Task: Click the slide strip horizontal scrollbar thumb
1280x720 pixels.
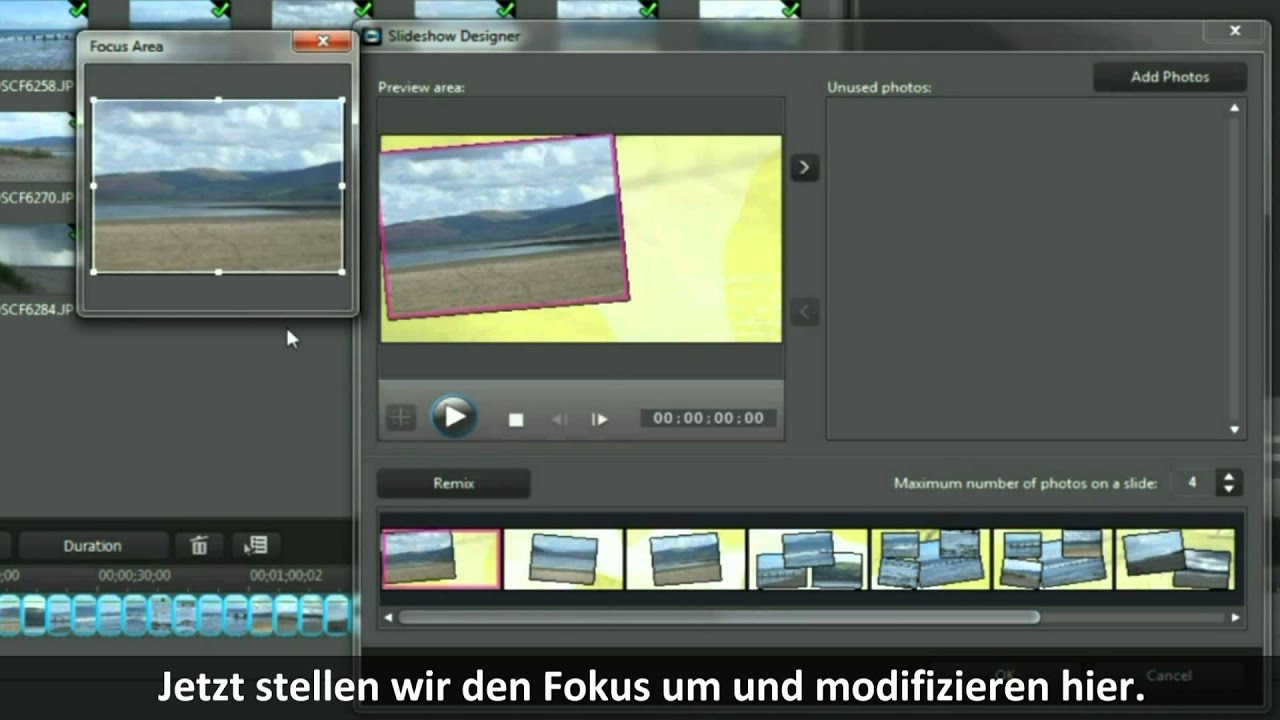Action: click(719, 618)
